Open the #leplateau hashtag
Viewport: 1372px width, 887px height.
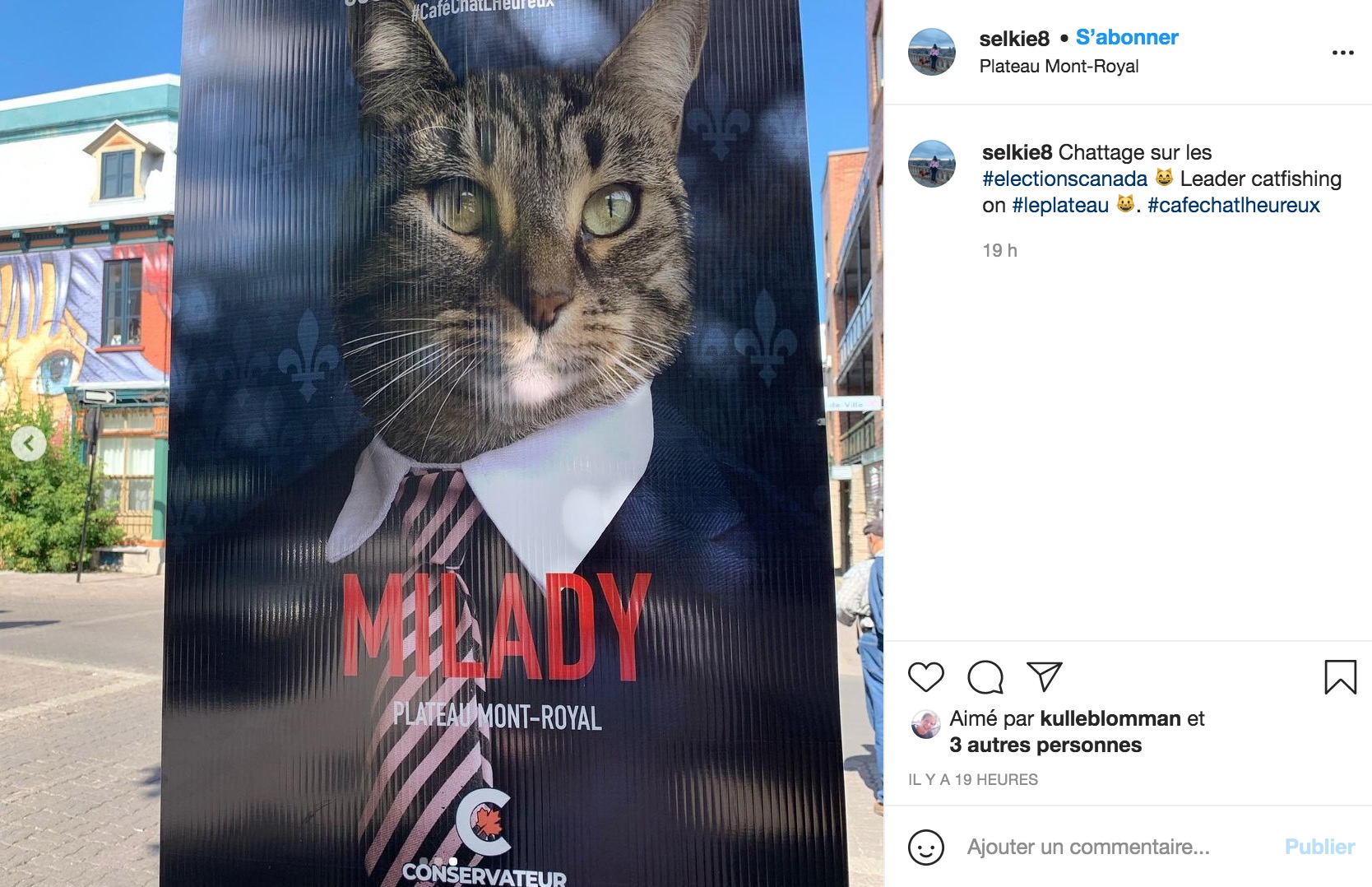[1060, 205]
